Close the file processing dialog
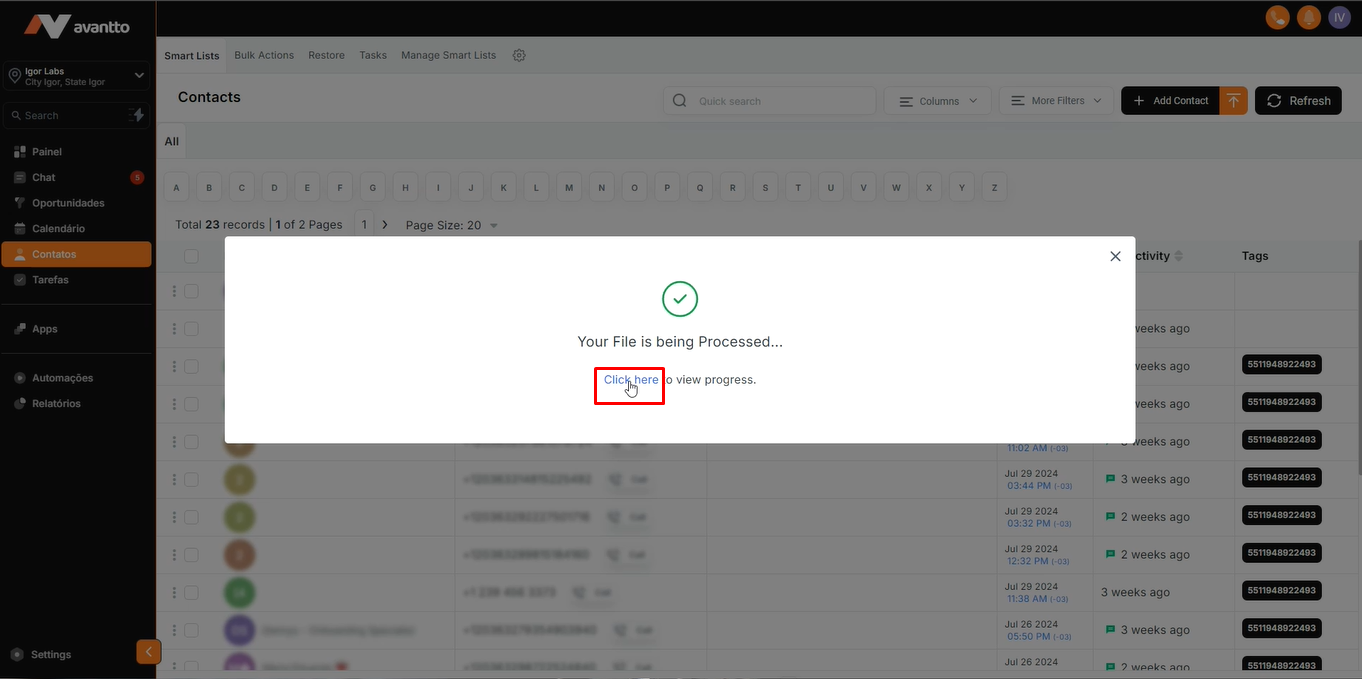Screen dimensions: 1362x679 [x=1115, y=256]
